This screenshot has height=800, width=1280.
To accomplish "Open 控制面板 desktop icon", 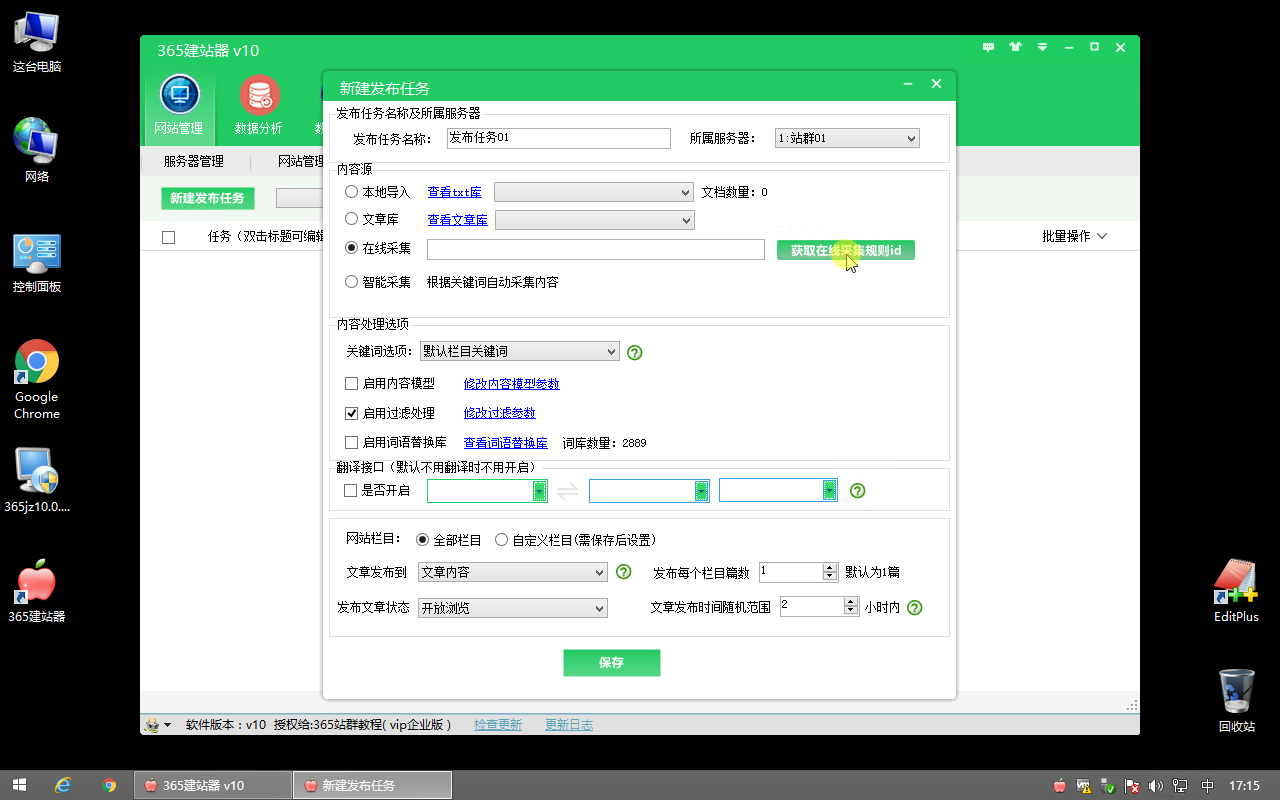I will [x=37, y=263].
